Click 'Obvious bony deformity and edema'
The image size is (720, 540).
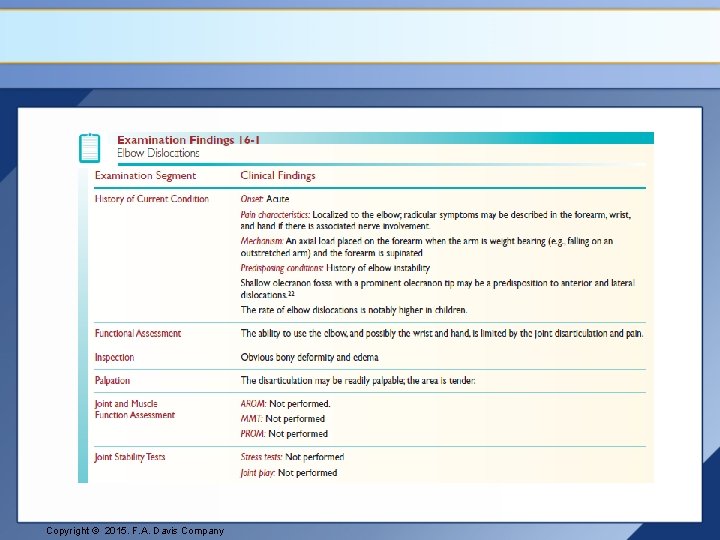pos(309,357)
